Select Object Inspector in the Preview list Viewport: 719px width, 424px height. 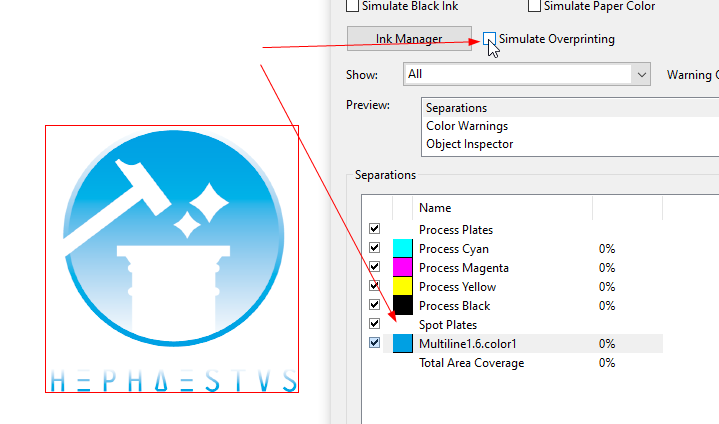pyautogui.click(x=470, y=144)
